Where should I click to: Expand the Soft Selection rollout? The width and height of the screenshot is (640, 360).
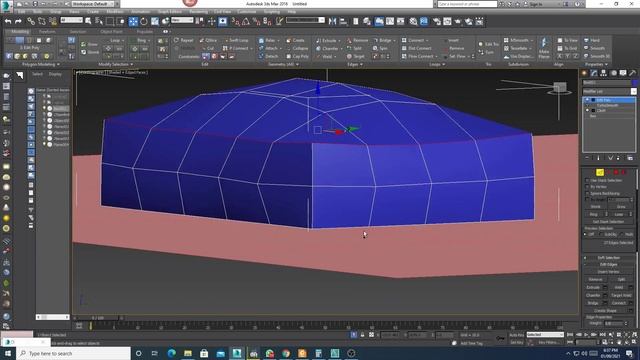(x=609, y=258)
